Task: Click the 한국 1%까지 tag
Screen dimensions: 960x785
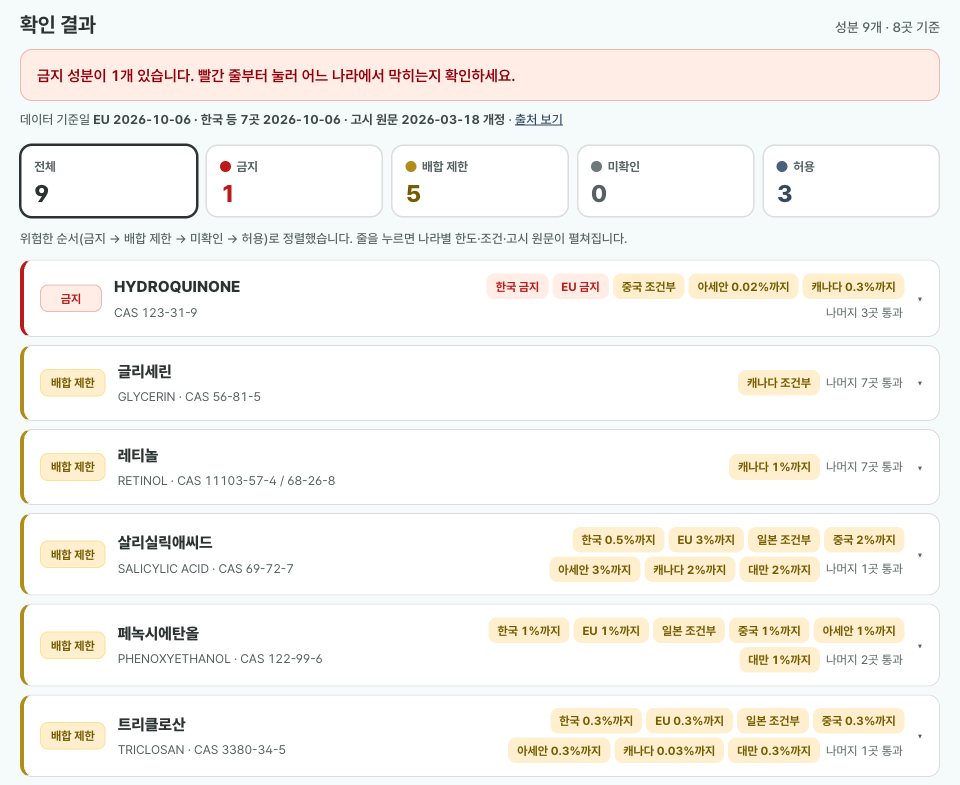Action: [529, 630]
